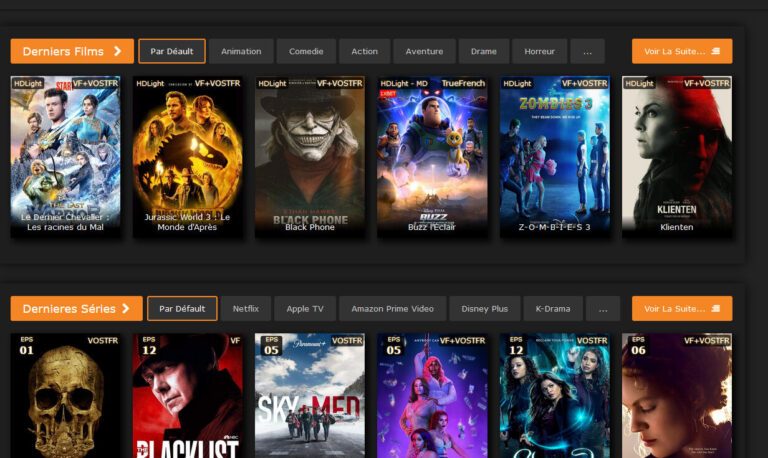Select the Par Déault films filter tab

tap(172, 51)
